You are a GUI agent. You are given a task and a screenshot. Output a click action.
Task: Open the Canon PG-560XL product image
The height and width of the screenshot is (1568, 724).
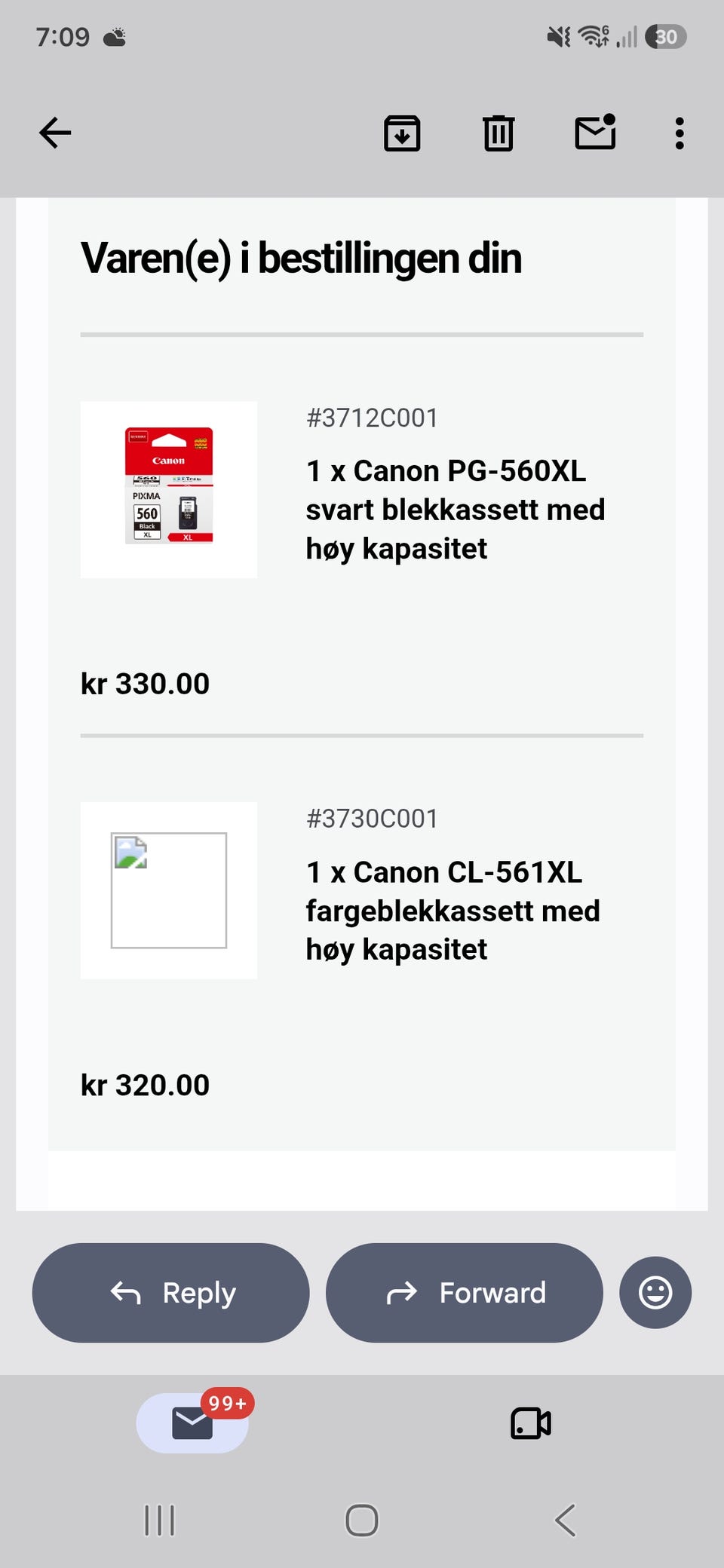coord(169,490)
